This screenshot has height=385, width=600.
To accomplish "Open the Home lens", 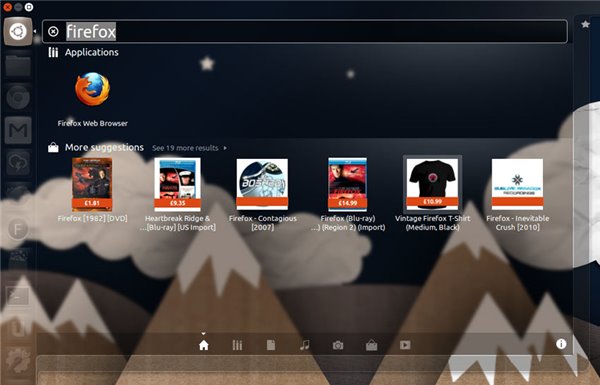I will tap(204, 345).
